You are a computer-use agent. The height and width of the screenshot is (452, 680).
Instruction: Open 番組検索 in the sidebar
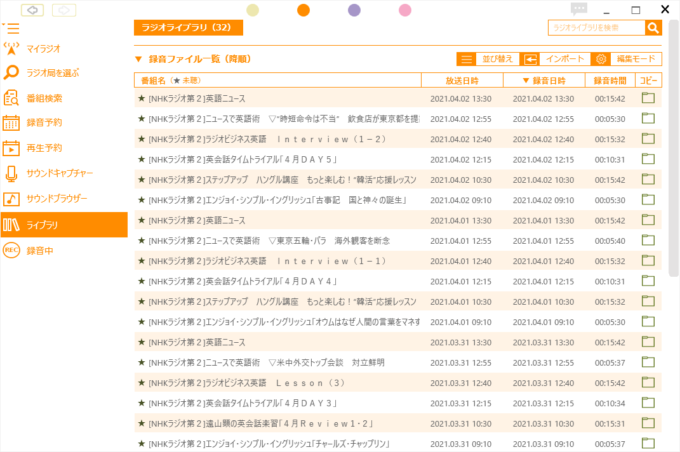[x=43, y=98]
